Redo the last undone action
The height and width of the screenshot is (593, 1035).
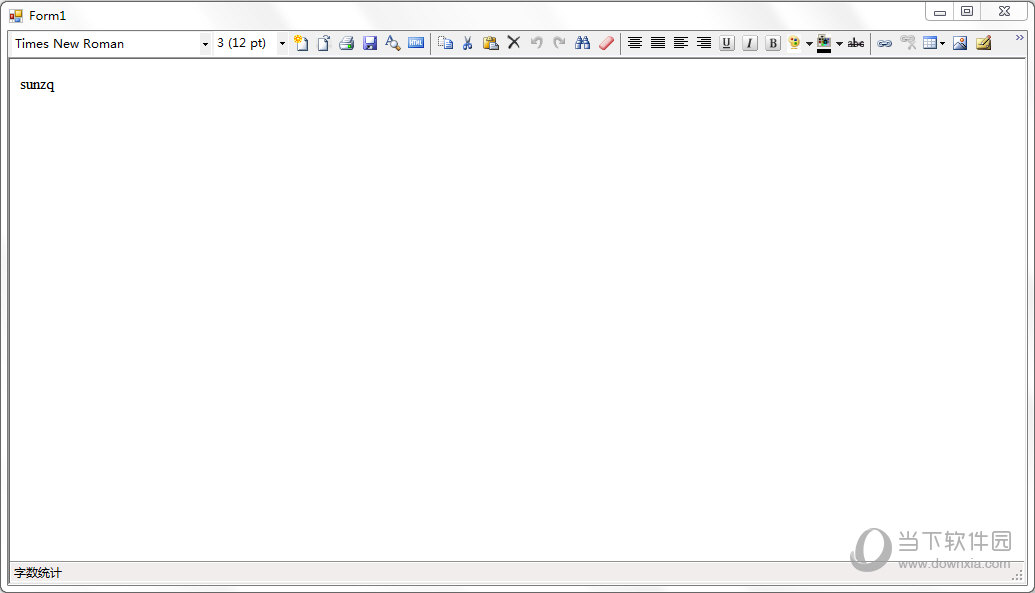(559, 43)
